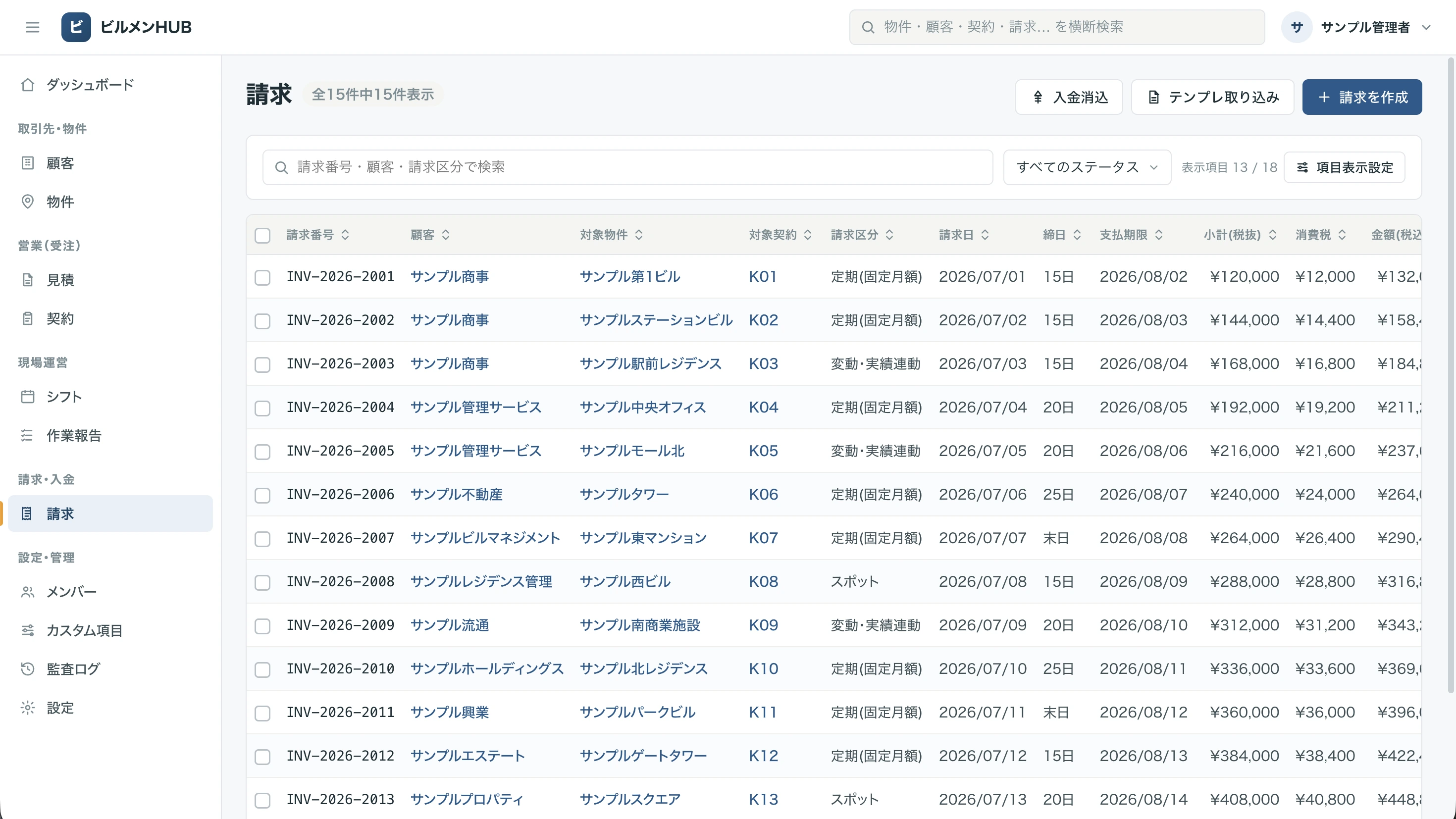Click the テンプレ取り込み button
The image size is (1456, 819).
(x=1212, y=97)
